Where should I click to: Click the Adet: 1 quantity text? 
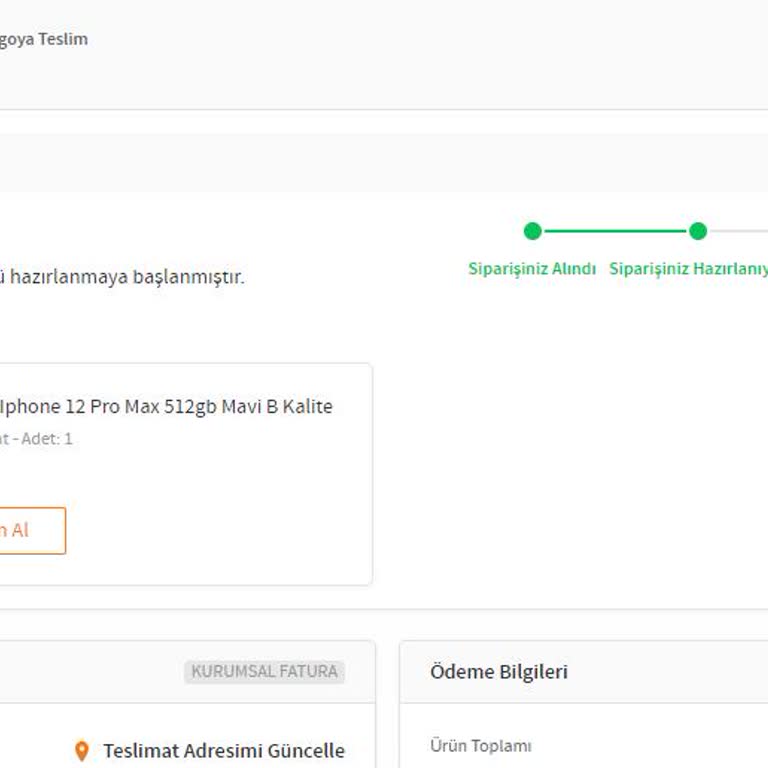pos(47,439)
